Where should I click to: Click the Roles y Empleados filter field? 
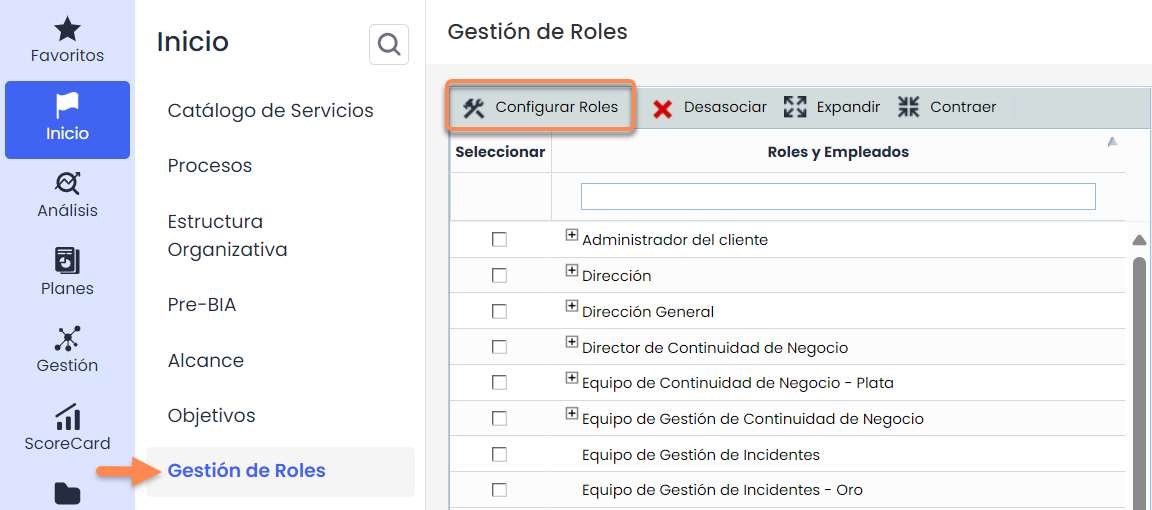coord(838,196)
